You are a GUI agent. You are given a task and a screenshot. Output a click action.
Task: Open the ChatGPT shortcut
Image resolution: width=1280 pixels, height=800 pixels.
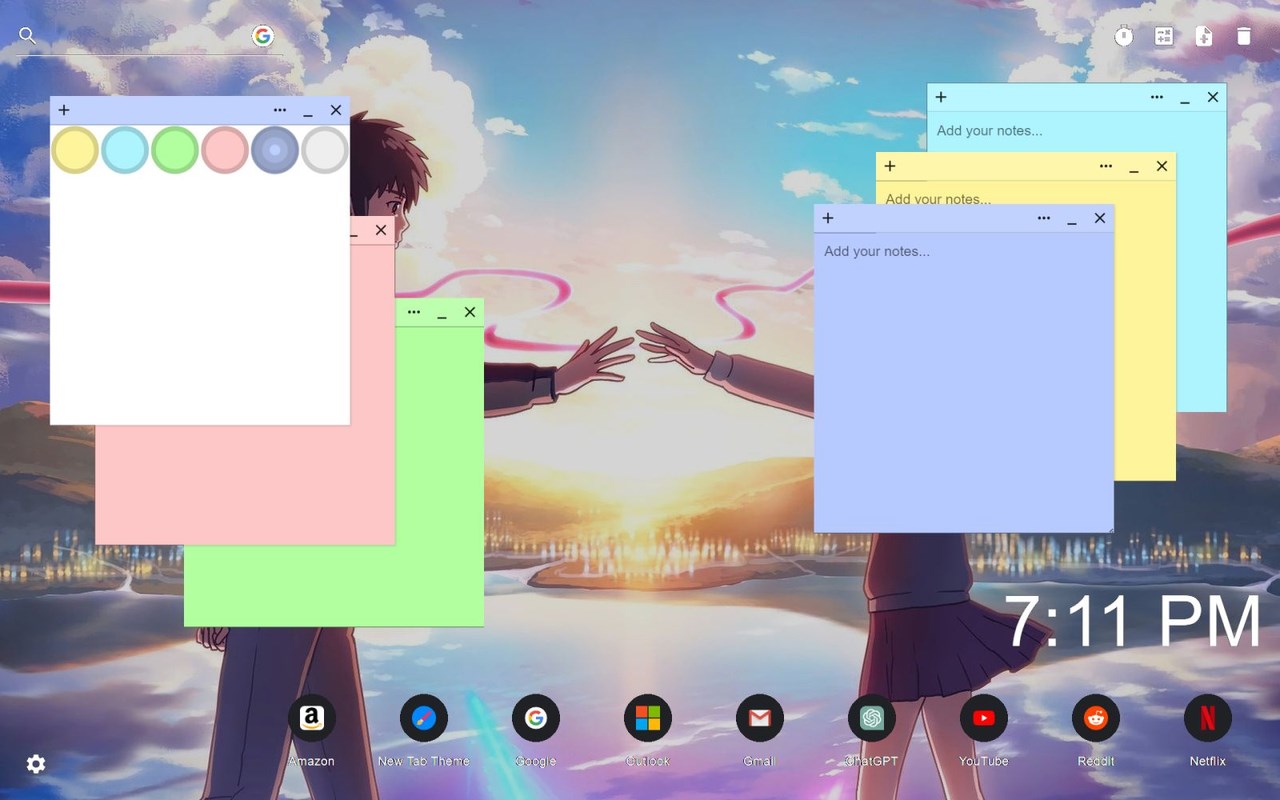tap(872, 718)
